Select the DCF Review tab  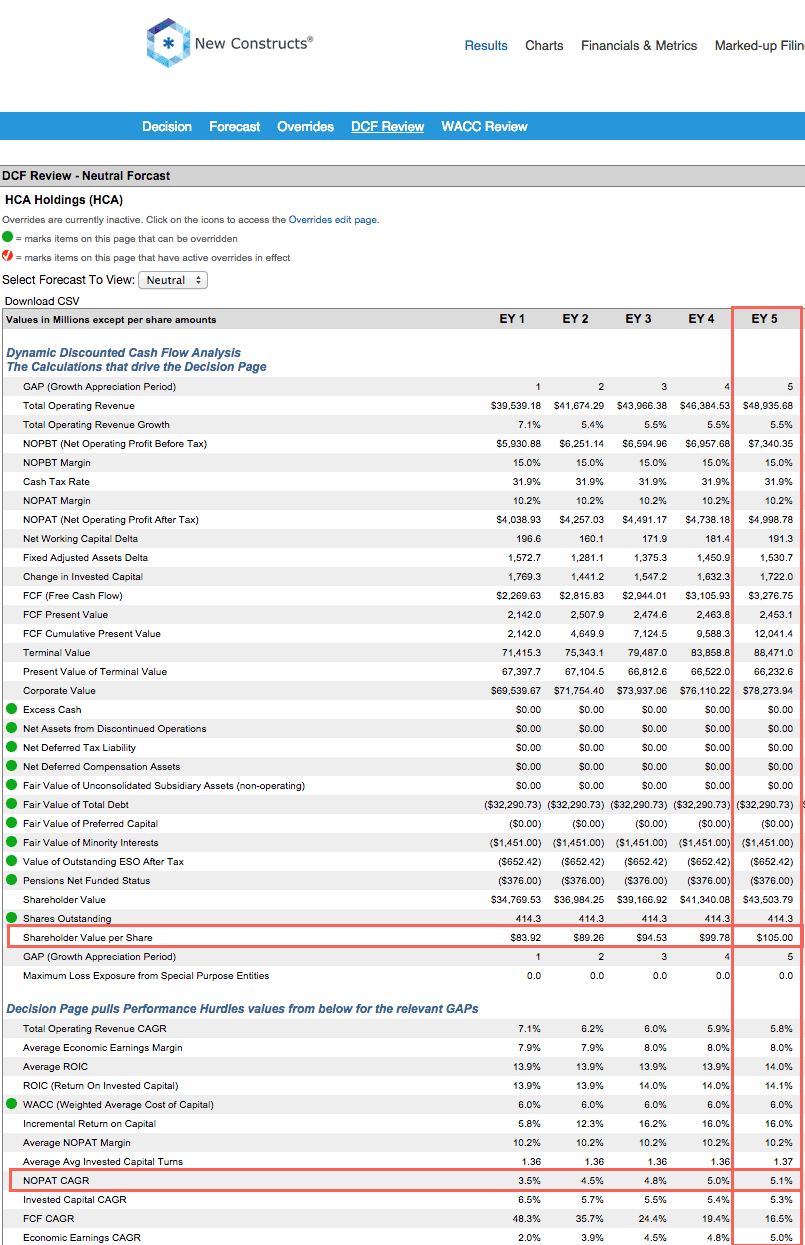[x=388, y=126]
